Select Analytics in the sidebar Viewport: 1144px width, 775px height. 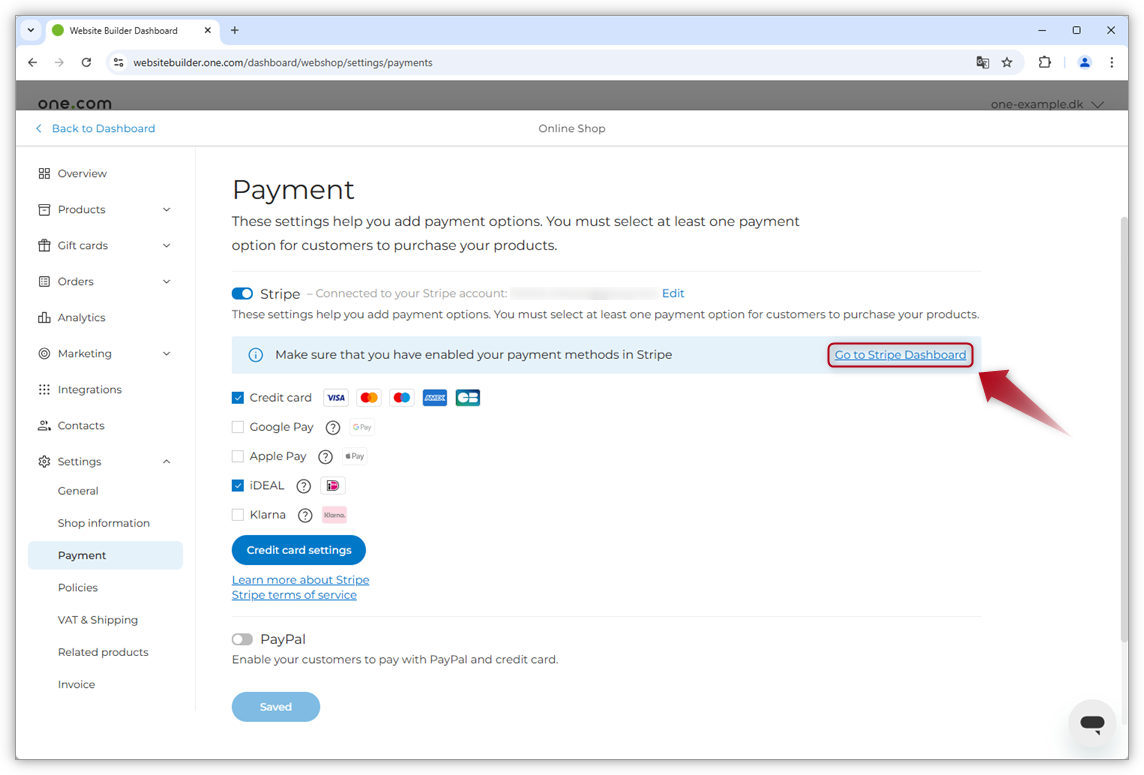point(81,318)
